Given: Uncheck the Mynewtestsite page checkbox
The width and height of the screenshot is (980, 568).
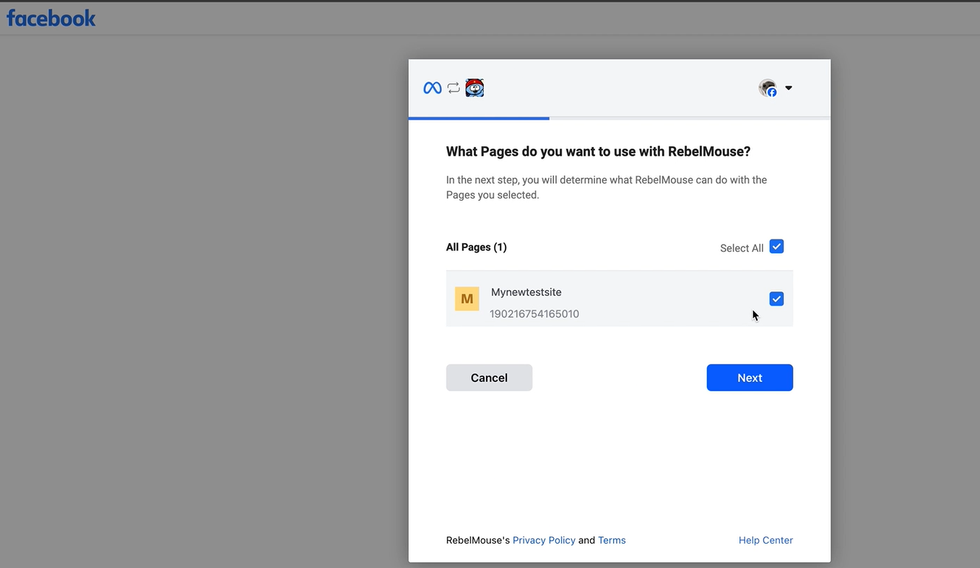Looking at the screenshot, I should pyautogui.click(x=777, y=299).
